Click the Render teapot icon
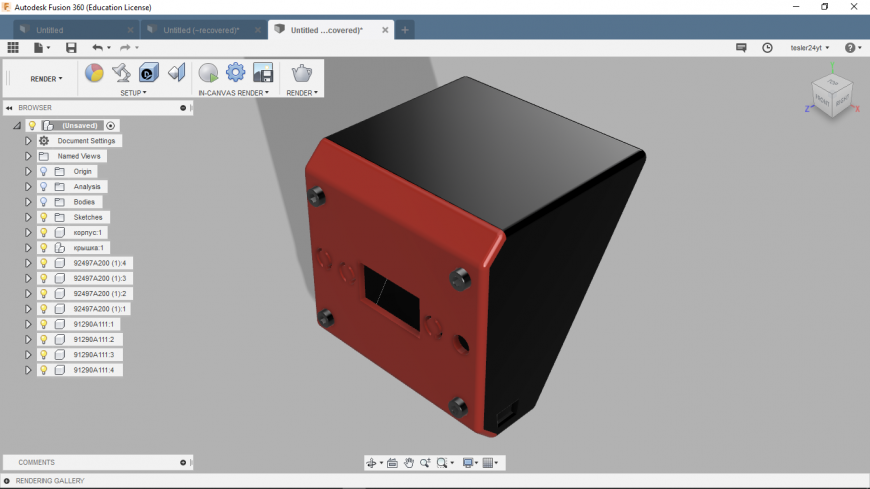This screenshot has height=489, width=870. (x=301, y=72)
